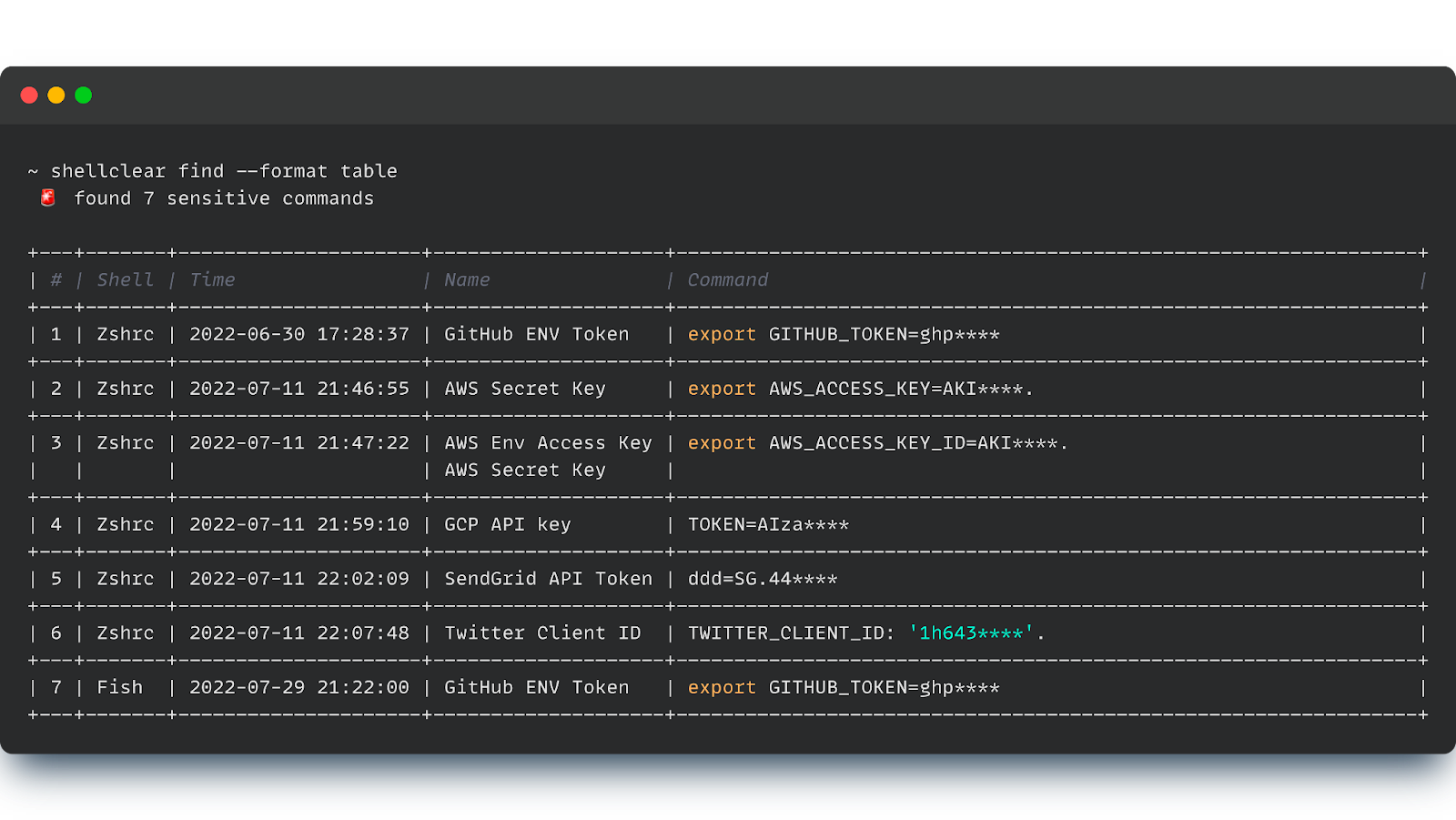Click the green maximize traffic light
1456x820 pixels.
pyautogui.click(x=84, y=95)
